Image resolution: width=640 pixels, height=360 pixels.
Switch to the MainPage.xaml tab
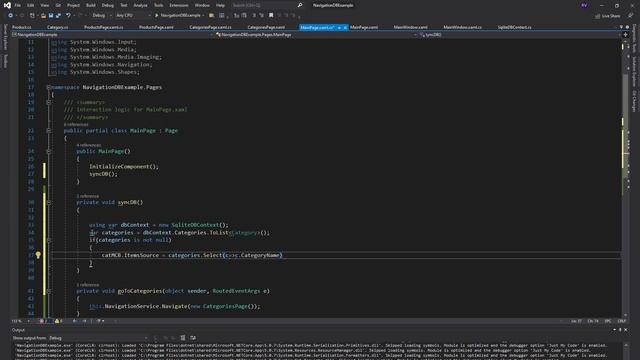click(364, 27)
